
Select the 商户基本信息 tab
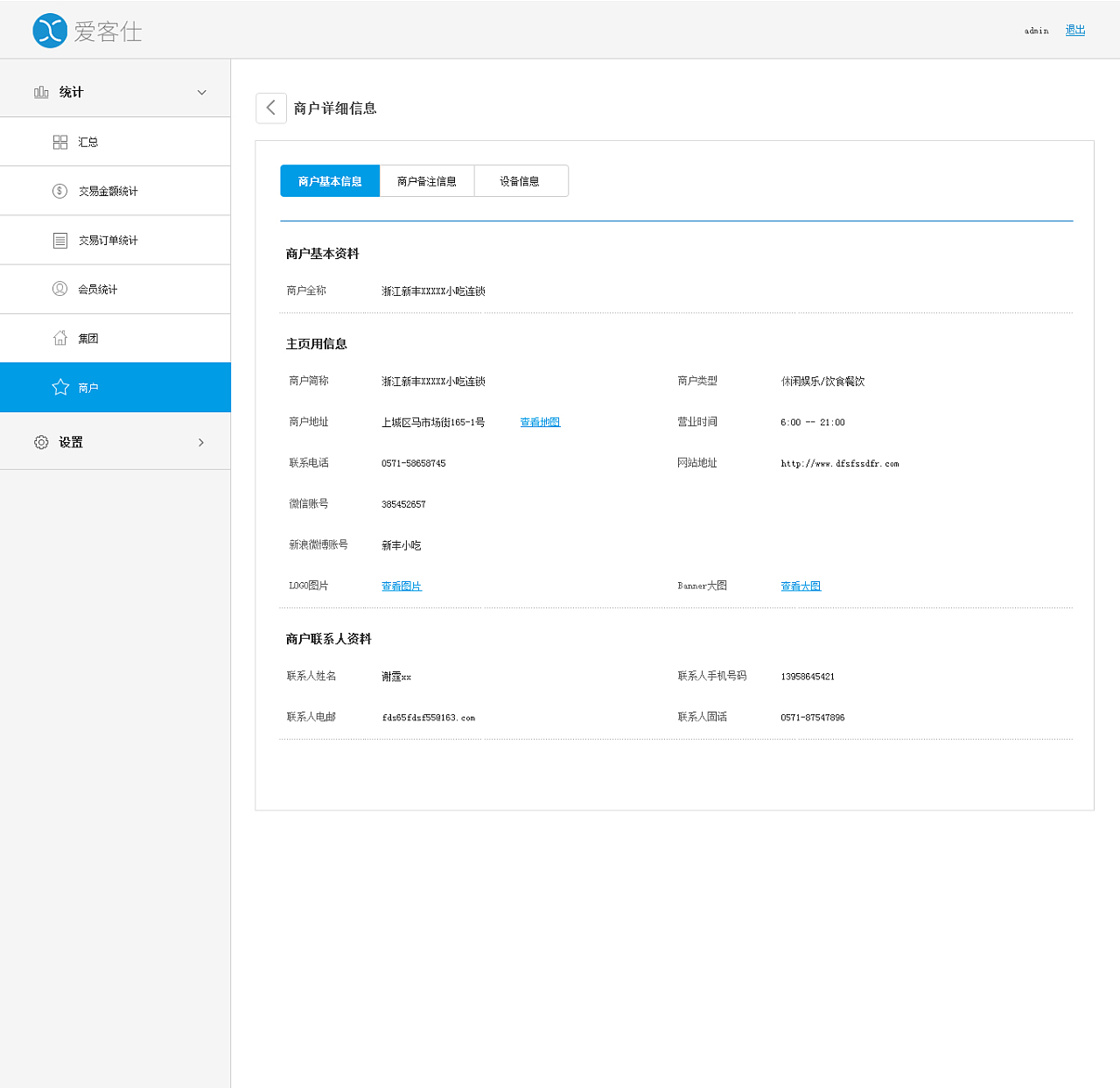[x=330, y=181]
